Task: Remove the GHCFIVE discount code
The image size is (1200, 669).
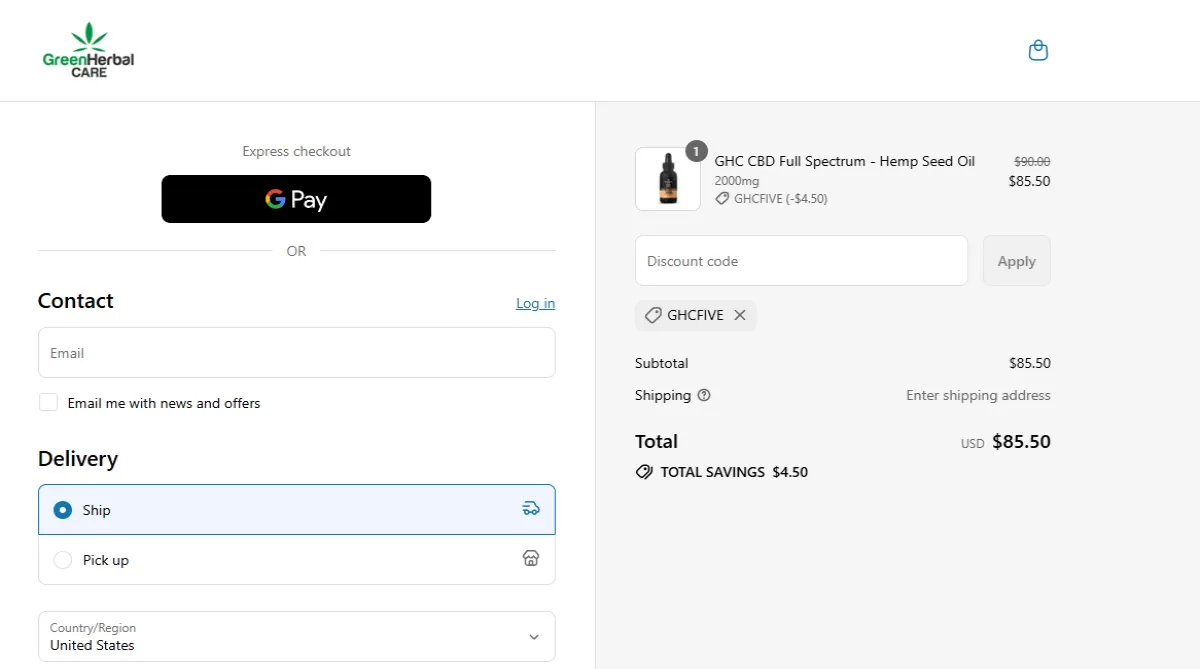Action: pos(739,314)
